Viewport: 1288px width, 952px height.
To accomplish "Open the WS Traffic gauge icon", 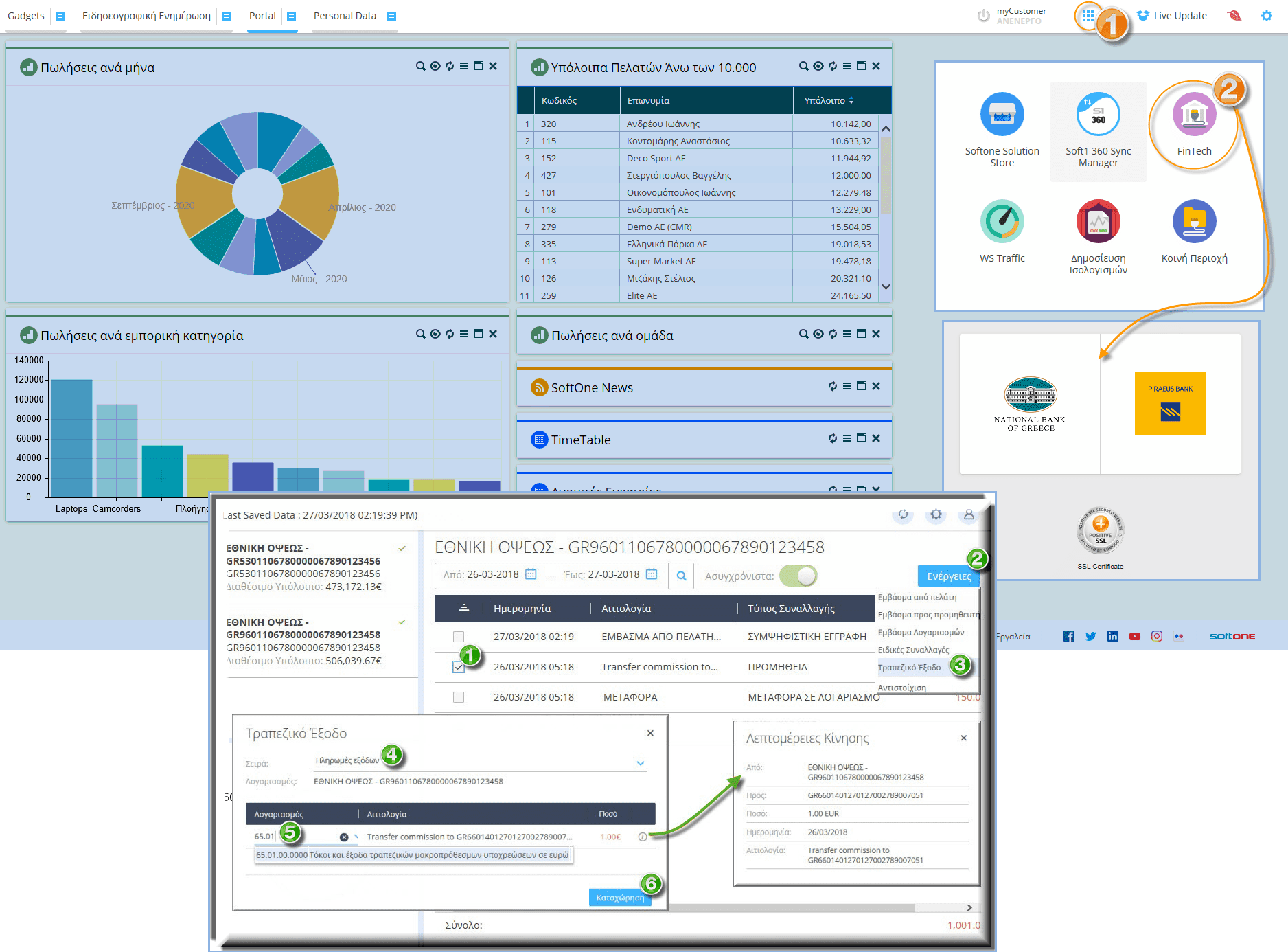I will 1002,222.
